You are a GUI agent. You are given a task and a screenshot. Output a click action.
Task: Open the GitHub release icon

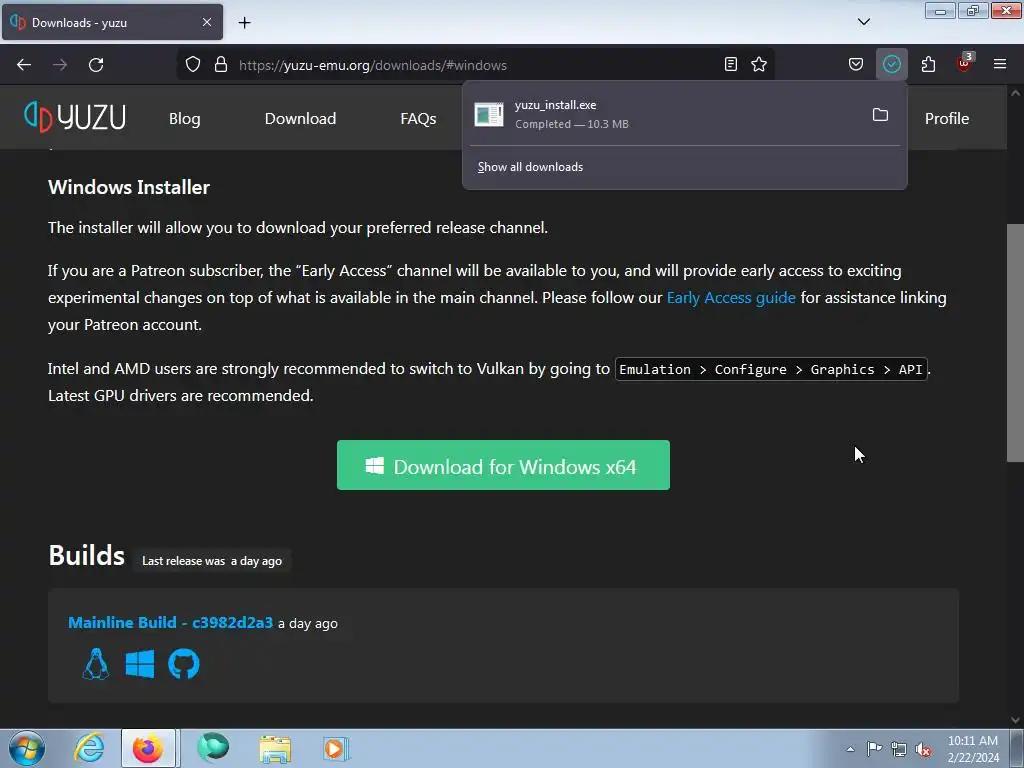pos(184,664)
